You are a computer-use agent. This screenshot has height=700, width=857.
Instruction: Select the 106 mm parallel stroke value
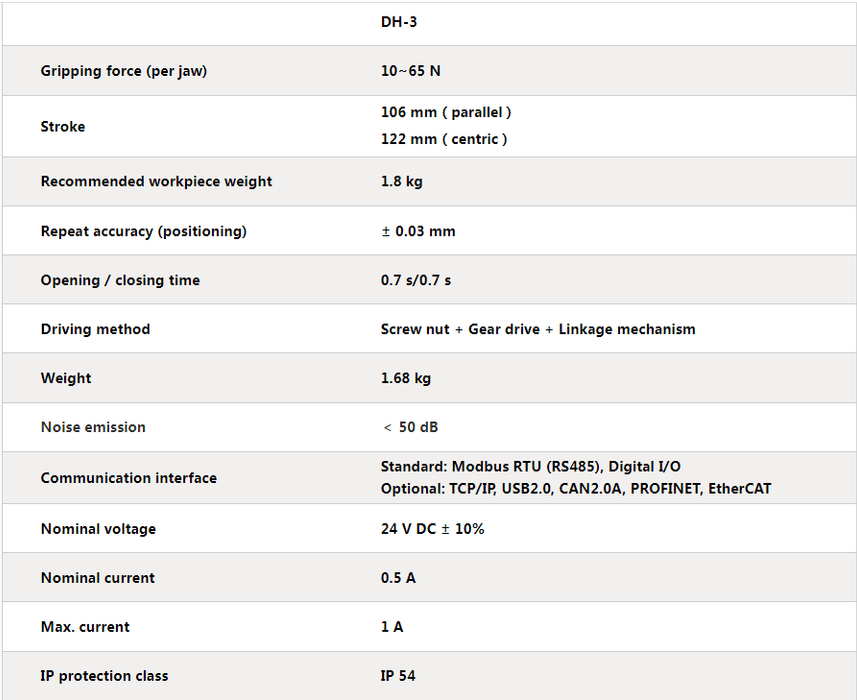tap(446, 112)
